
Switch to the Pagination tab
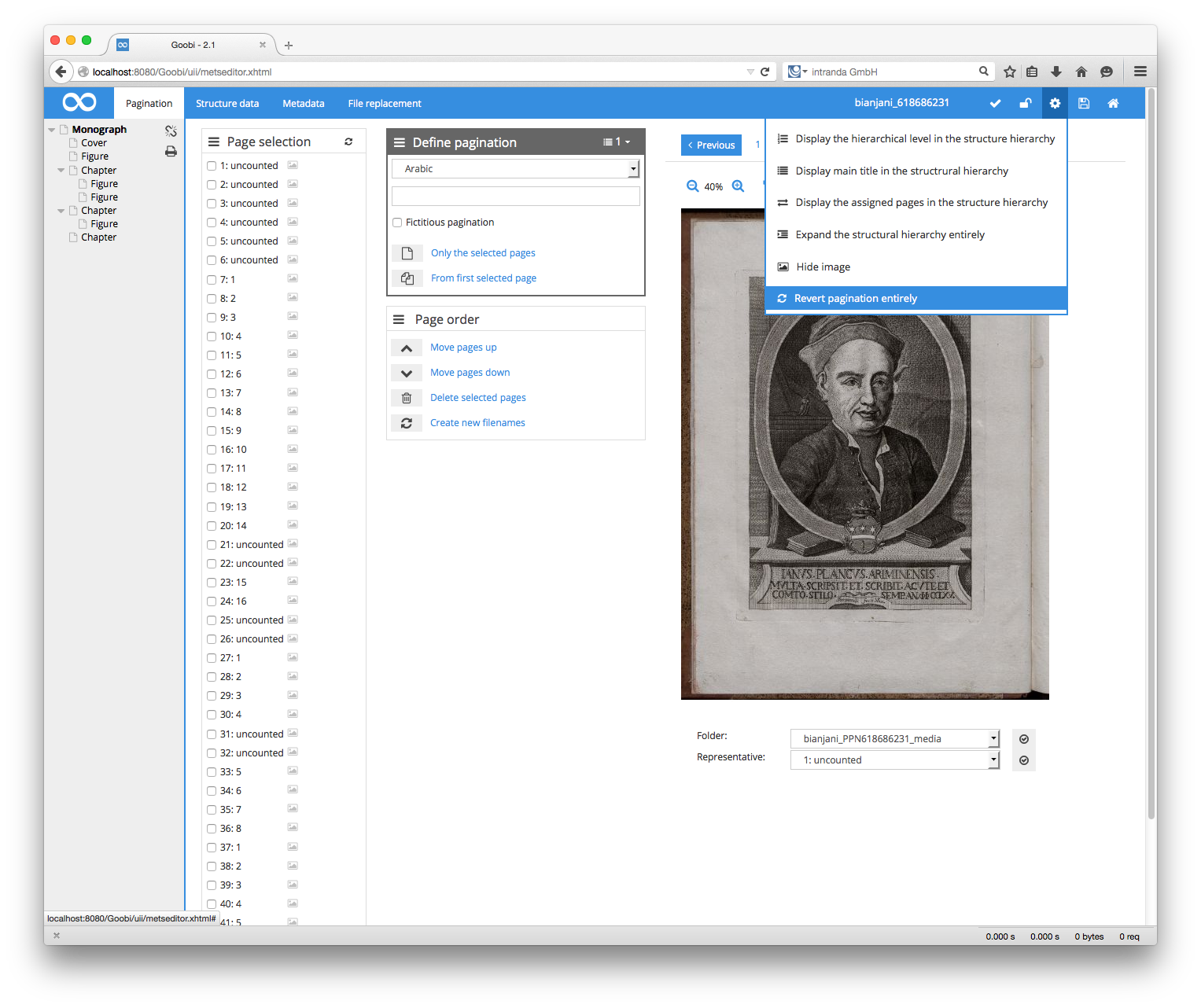tap(149, 104)
